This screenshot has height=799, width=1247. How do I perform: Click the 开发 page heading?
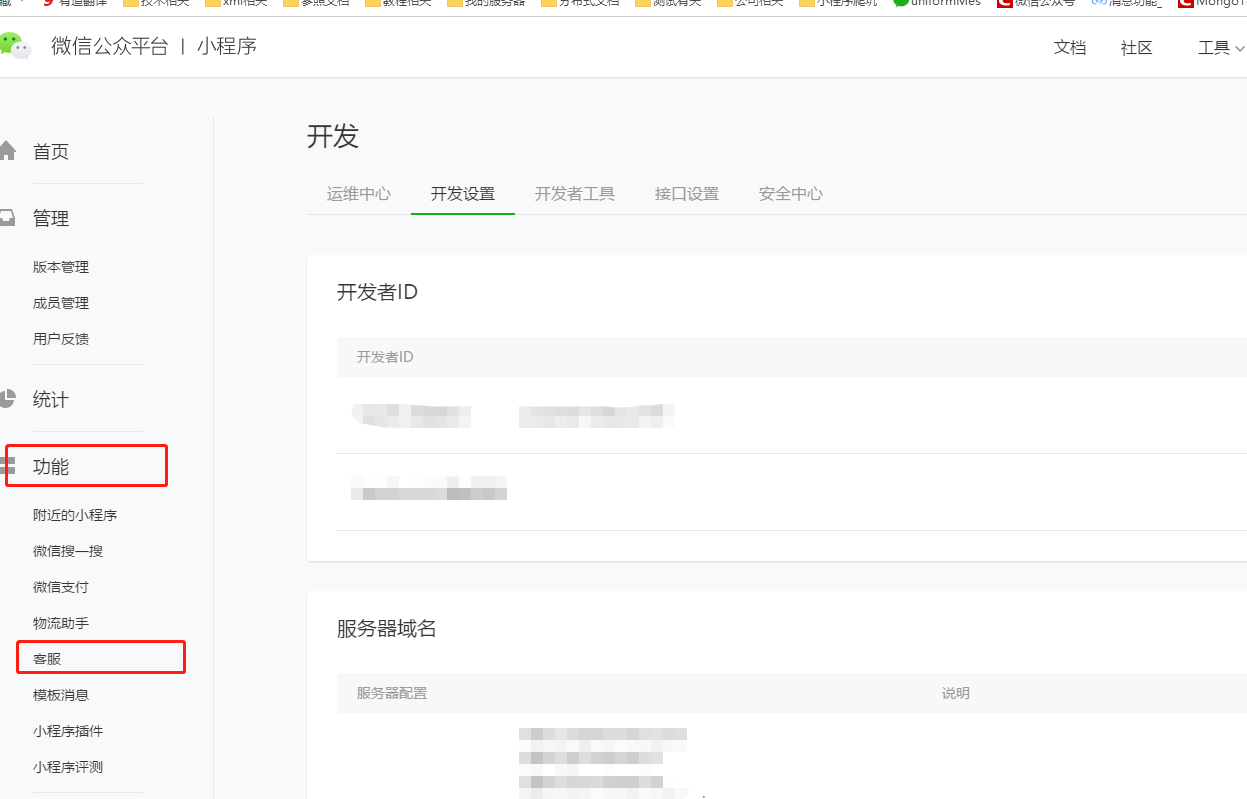(x=333, y=137)
